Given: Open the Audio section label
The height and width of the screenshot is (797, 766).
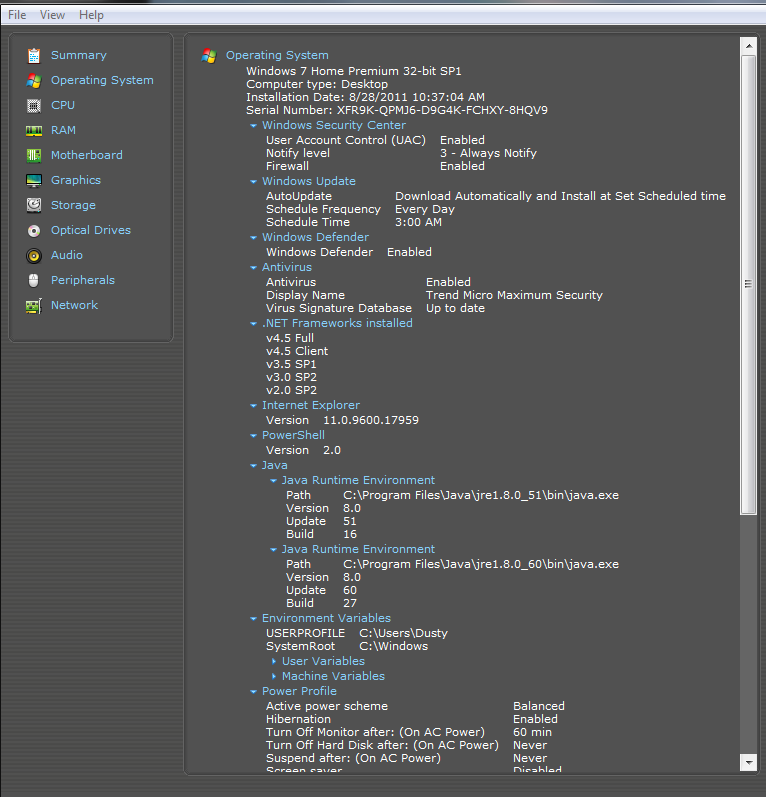Looking at the screenshot, I should (x=67, y=255).
